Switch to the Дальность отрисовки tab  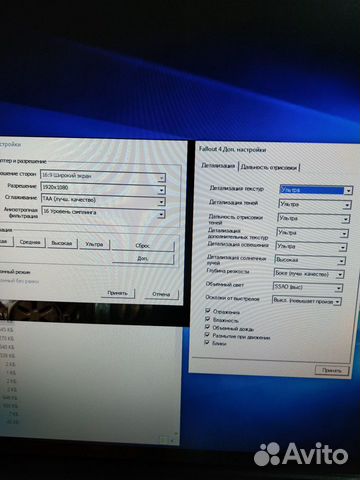coord(269,167)
